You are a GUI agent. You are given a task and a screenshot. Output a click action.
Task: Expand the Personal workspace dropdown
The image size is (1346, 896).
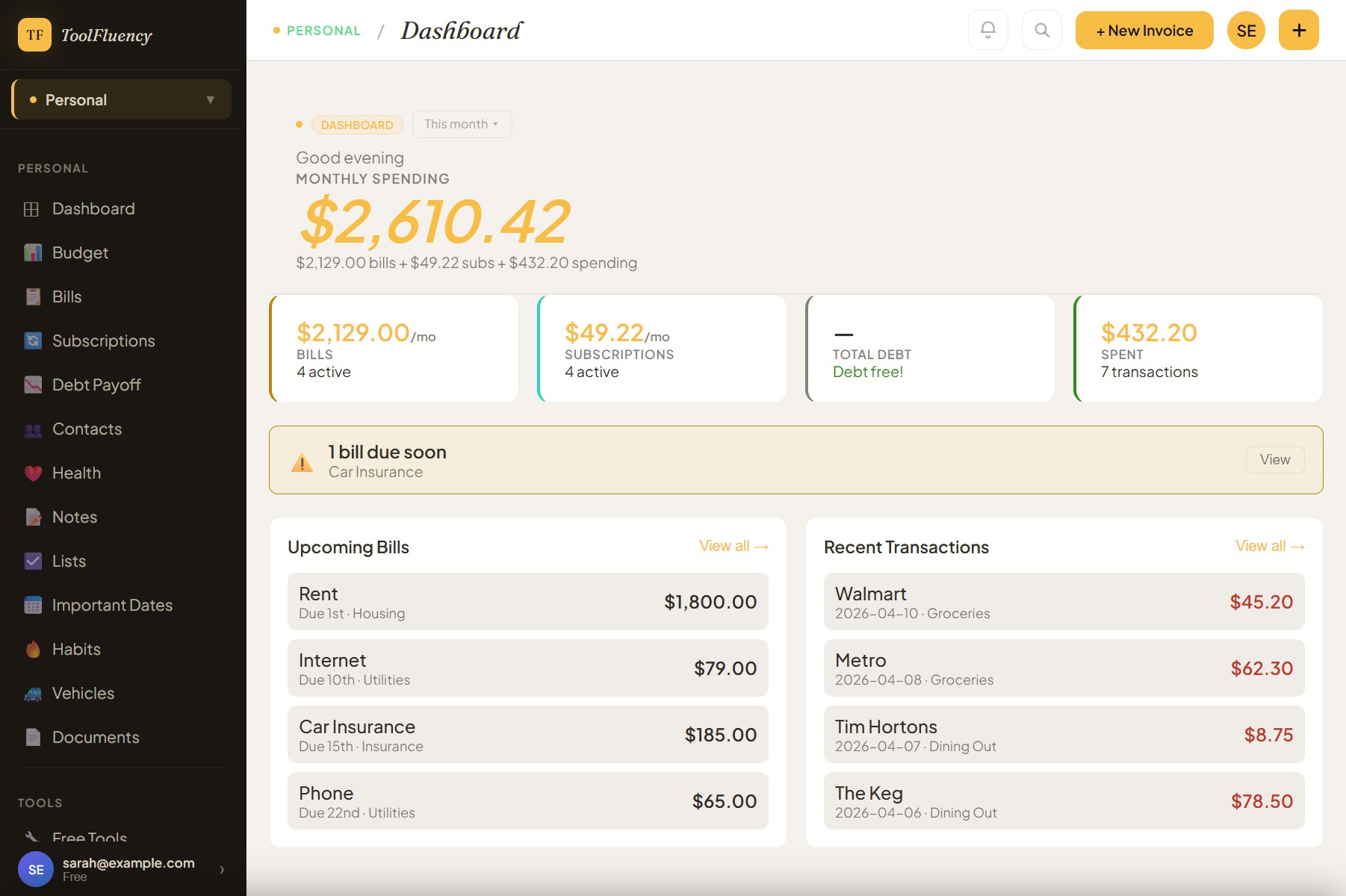click(122, 99)
